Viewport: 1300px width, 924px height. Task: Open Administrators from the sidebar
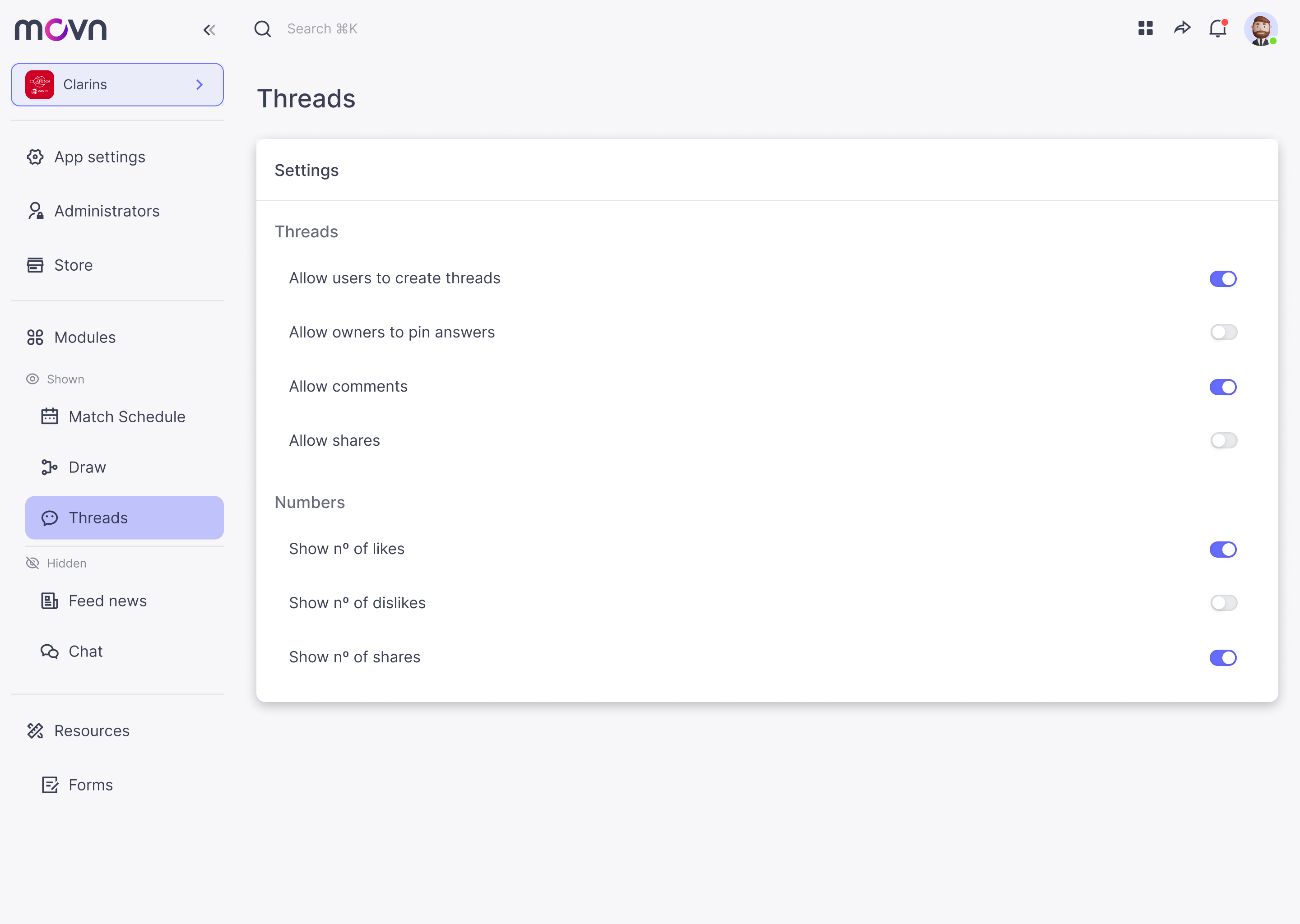click(x=107, y=211)
